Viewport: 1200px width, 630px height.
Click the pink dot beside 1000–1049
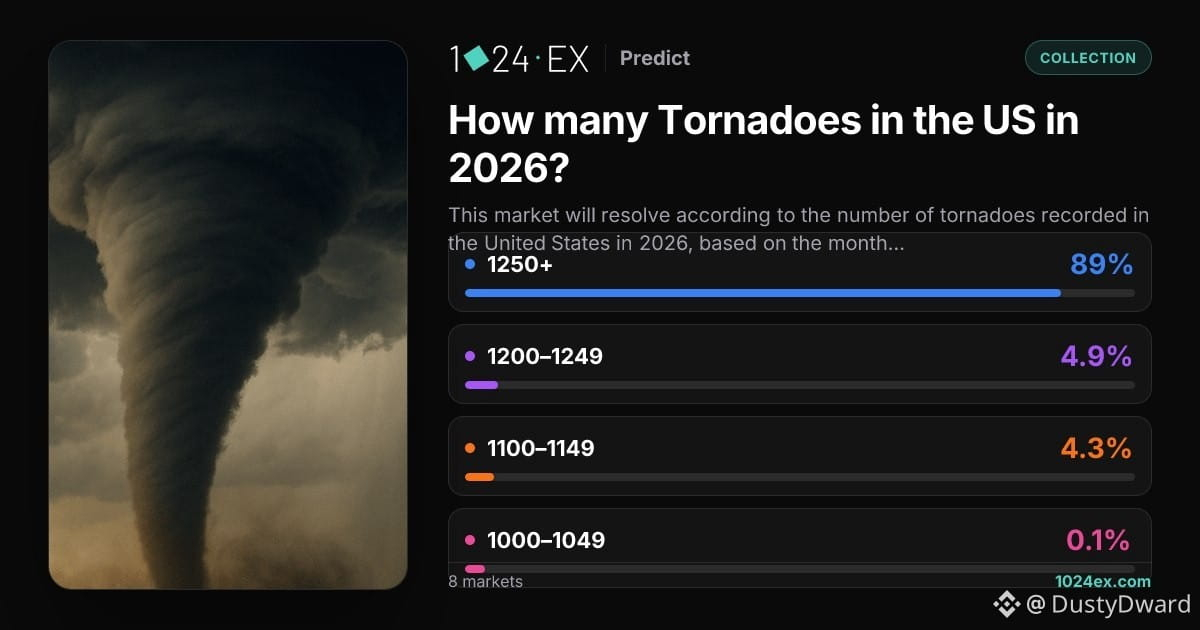click(x=470, y=540)
